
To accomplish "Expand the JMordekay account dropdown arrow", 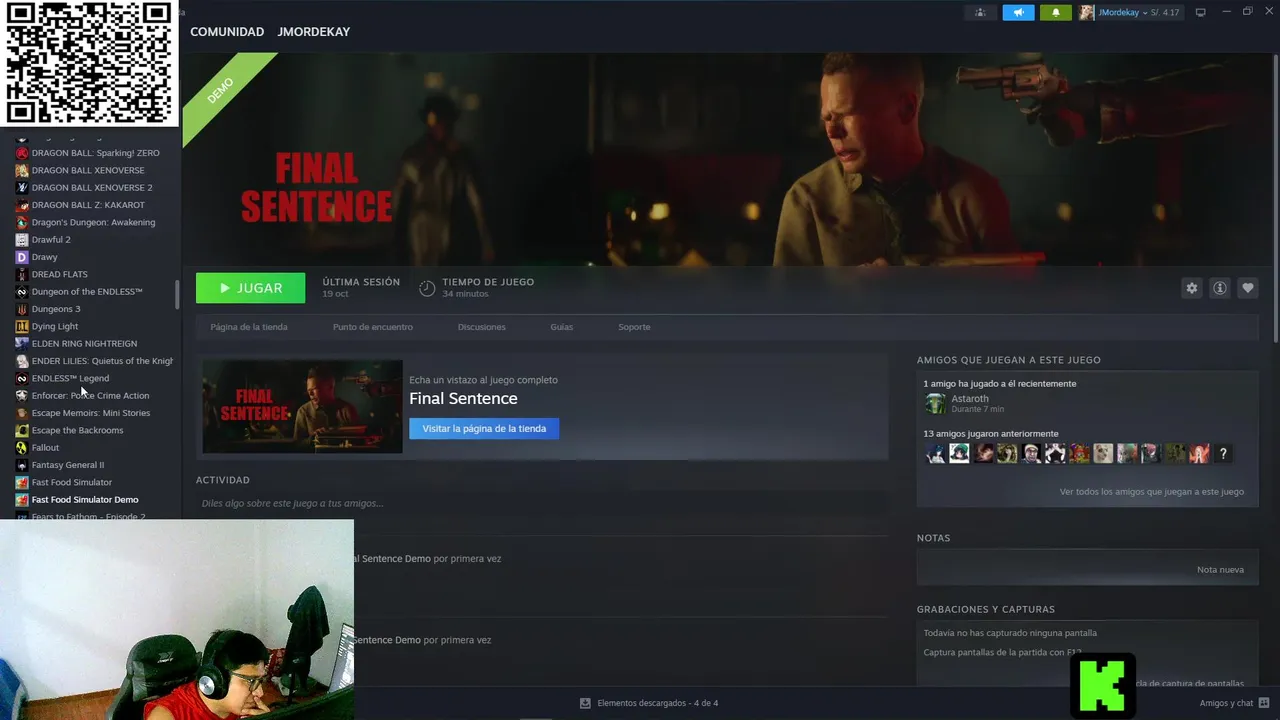I will click(1145, 13).
